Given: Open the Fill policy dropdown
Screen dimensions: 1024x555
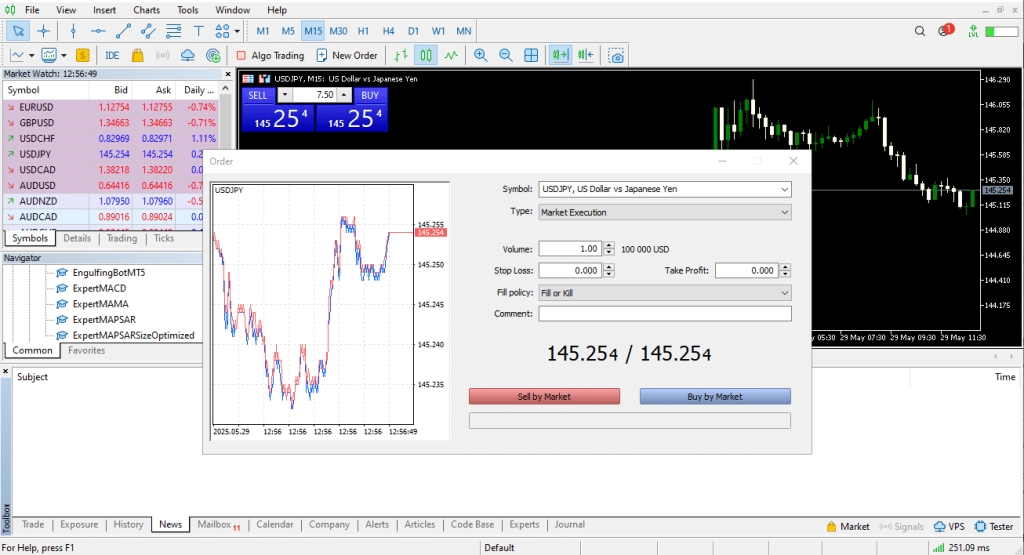Looking at the screenshot, I should pos(664,293).
